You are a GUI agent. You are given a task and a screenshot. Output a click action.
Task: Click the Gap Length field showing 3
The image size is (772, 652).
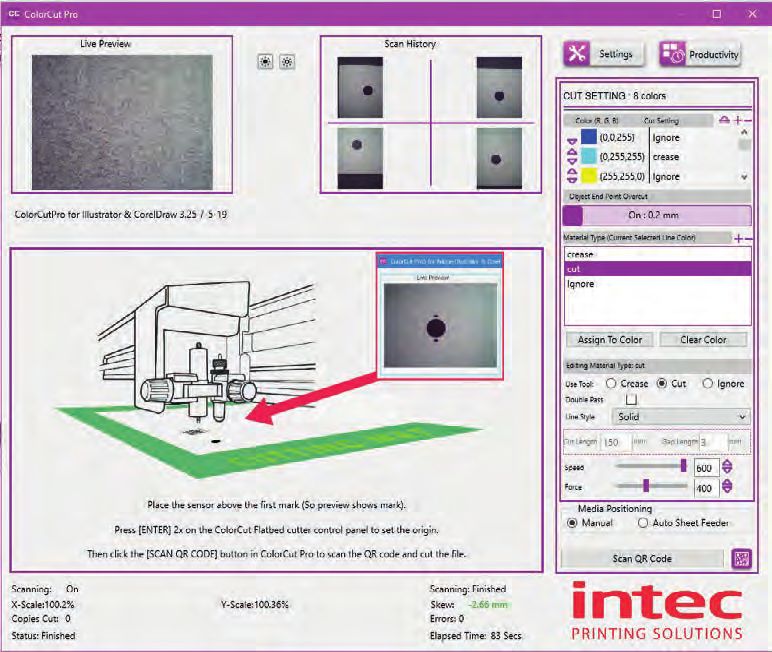pos(712,442)
